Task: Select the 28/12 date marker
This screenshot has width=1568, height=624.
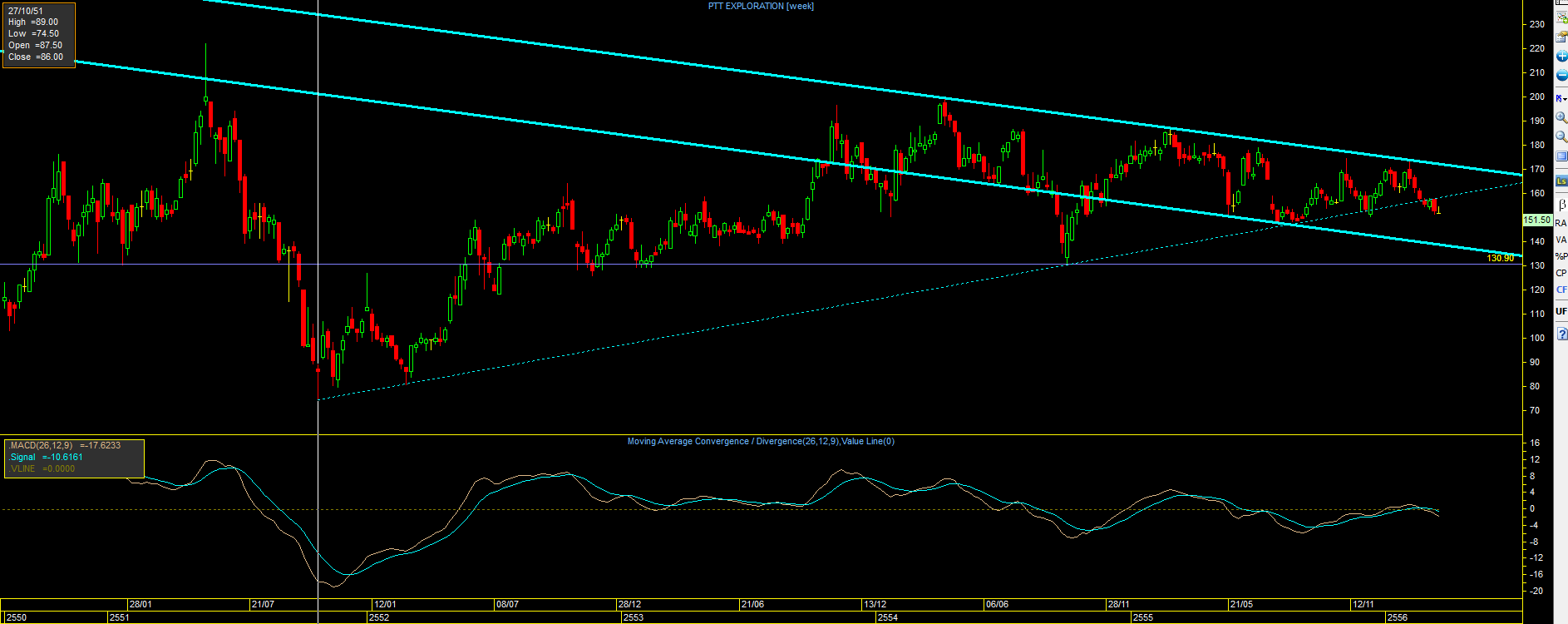Action: [629, 604]
